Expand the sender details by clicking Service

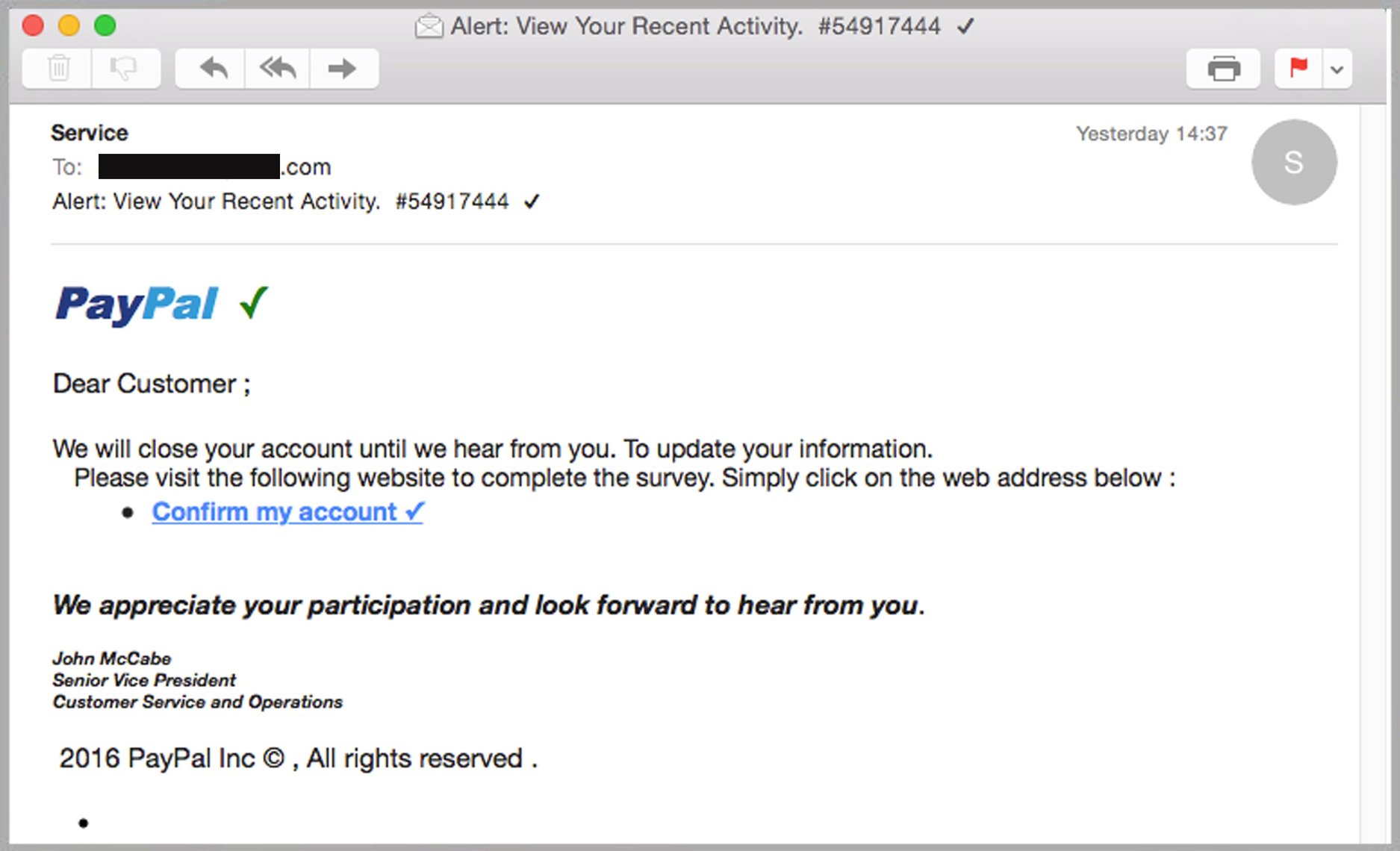pos(89,132)
